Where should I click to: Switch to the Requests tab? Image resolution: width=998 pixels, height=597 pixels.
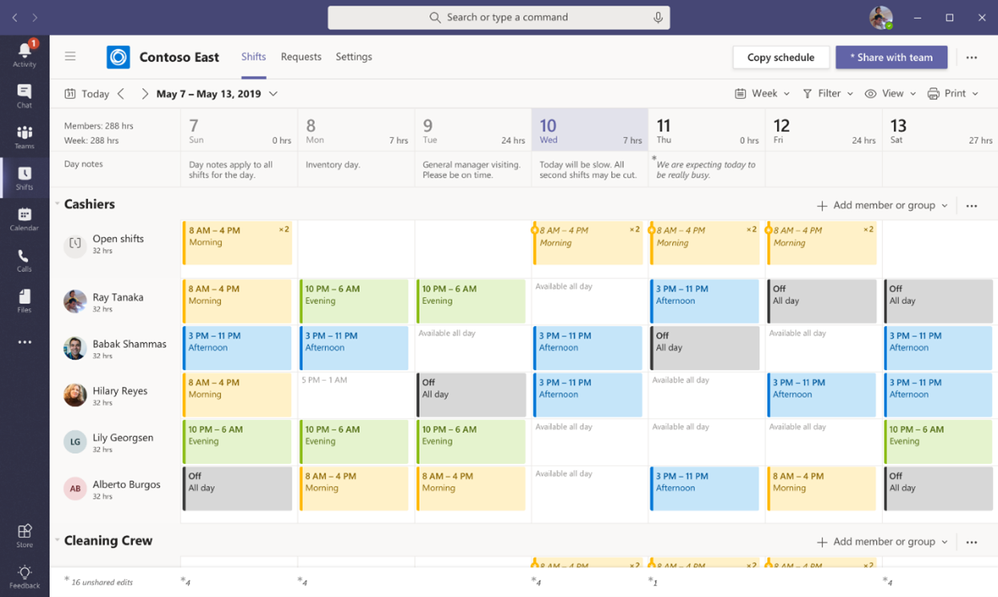click(301, 57)
